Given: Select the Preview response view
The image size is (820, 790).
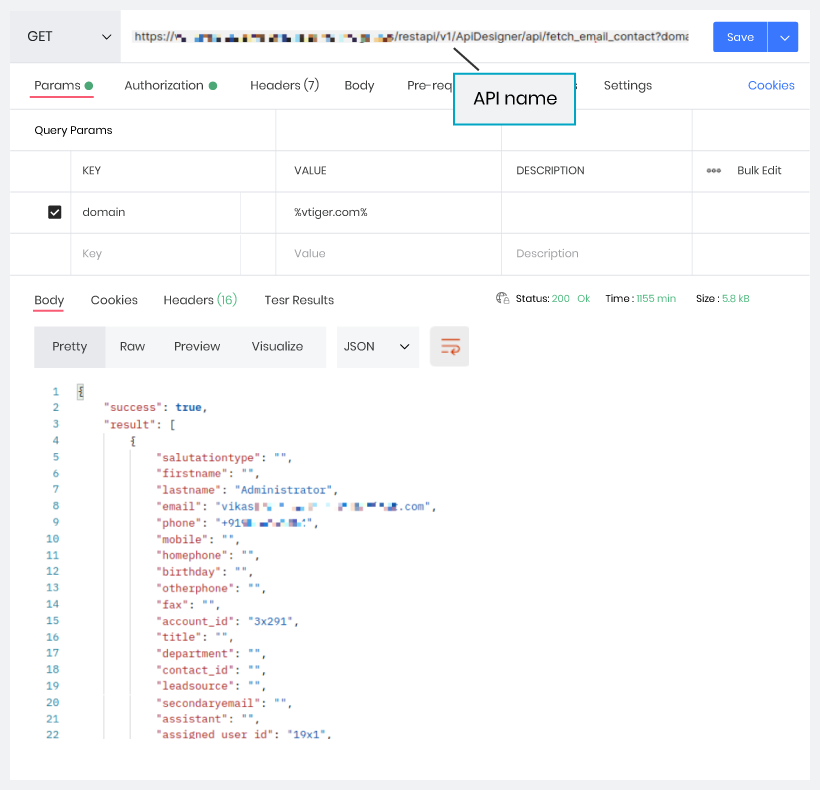Looking at the screenshot, I should 197,346.
